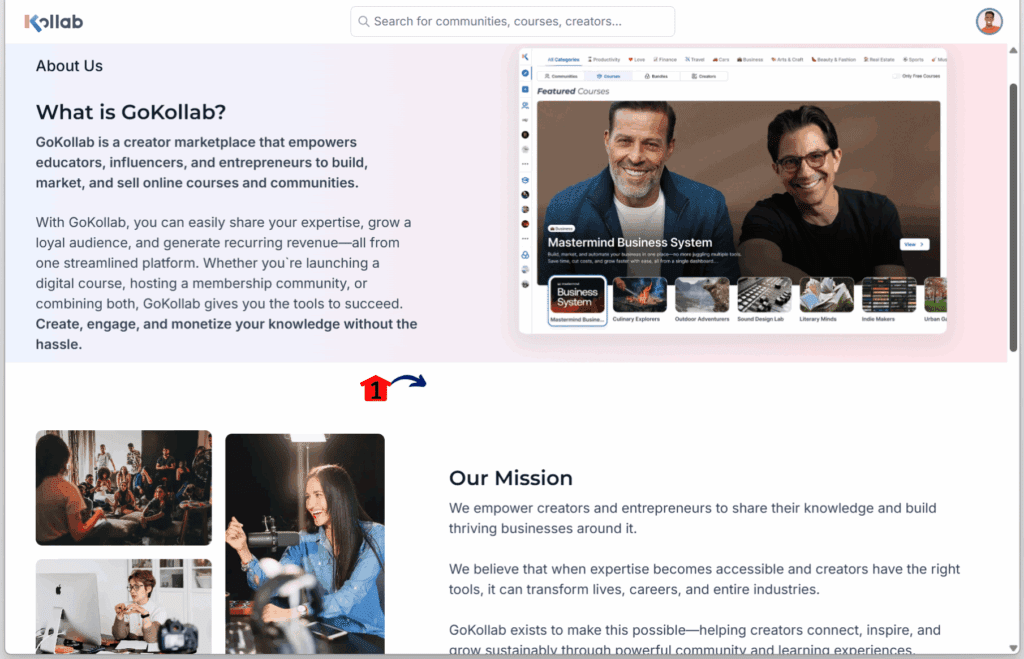This screenshot has width=1024, height=659.
Task: Select 'Creators' filter in preview image
Action: pyautogui.click(x=704, y=76)
